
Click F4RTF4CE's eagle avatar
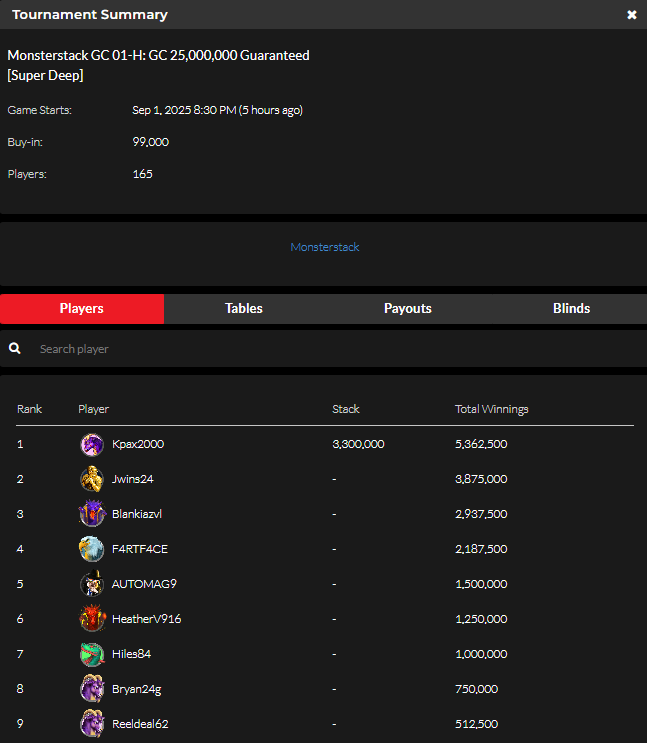[92, 549]
